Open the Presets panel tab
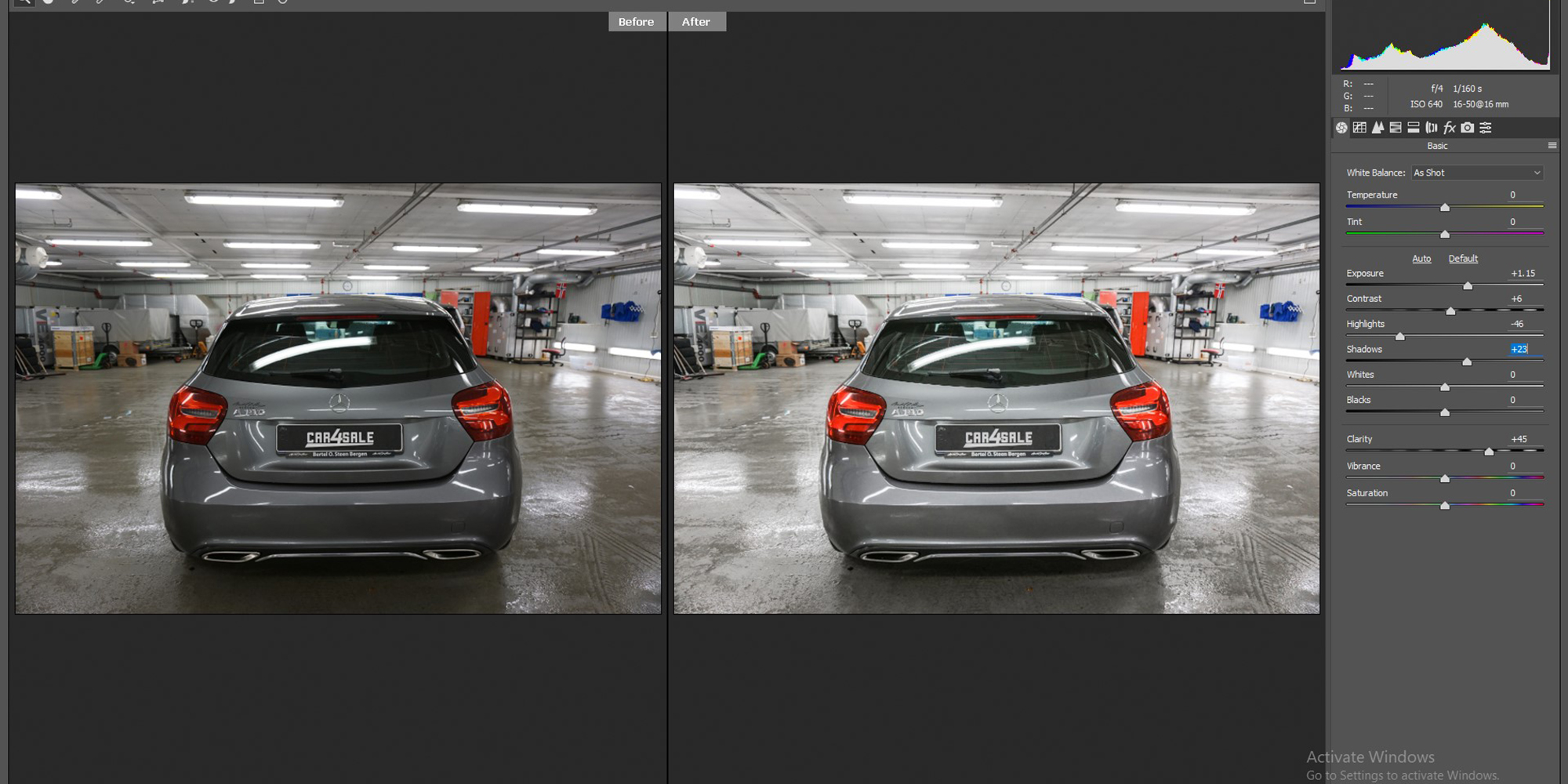Viewport: 1568px width, 784px height. point(1486,128)
